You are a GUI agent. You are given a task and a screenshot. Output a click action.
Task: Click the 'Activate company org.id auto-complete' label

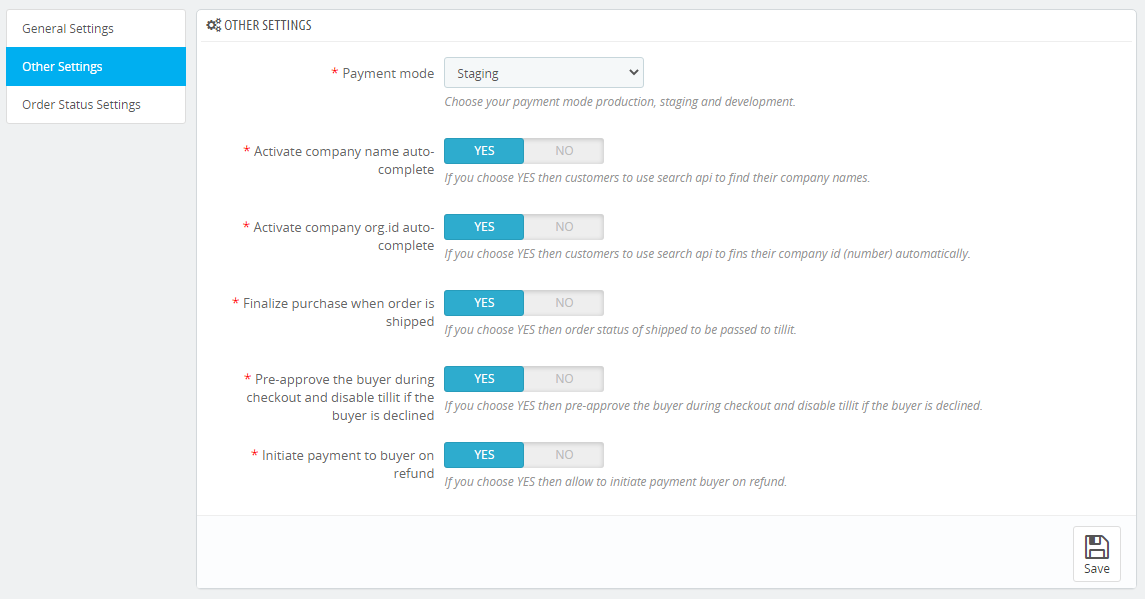344,236
